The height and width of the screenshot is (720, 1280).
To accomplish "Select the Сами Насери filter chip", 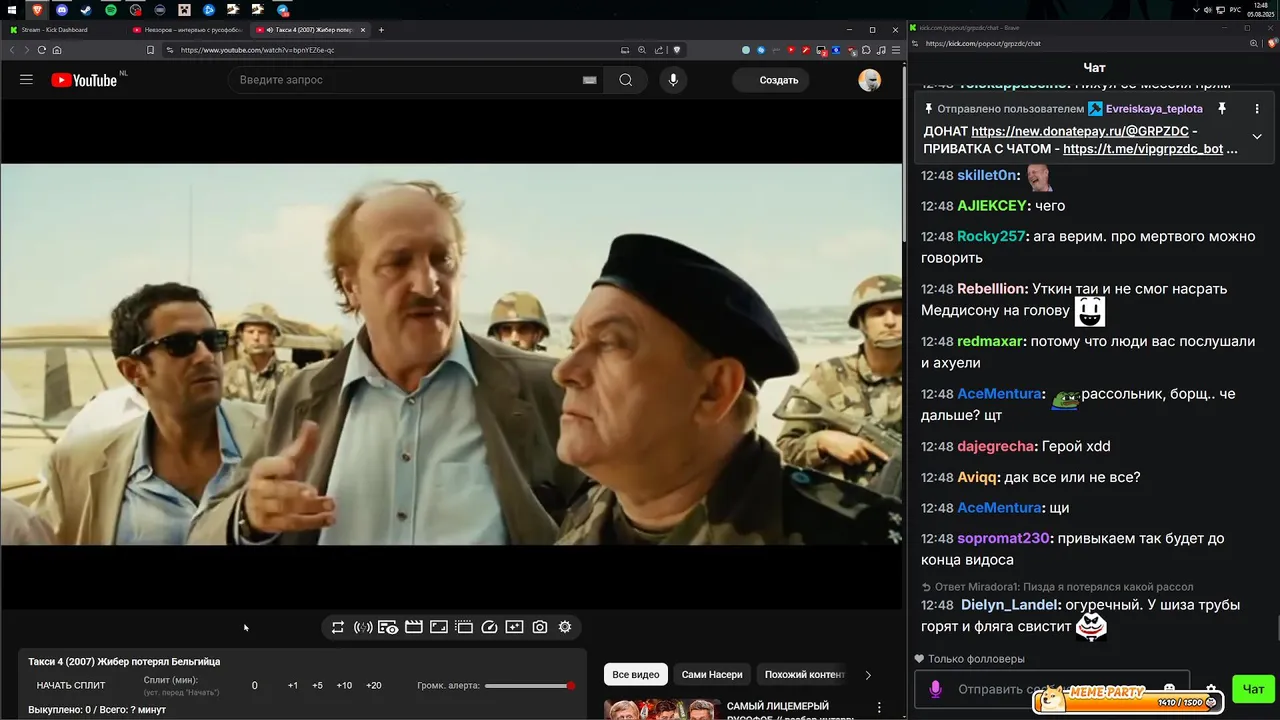I will pos(712,675).
